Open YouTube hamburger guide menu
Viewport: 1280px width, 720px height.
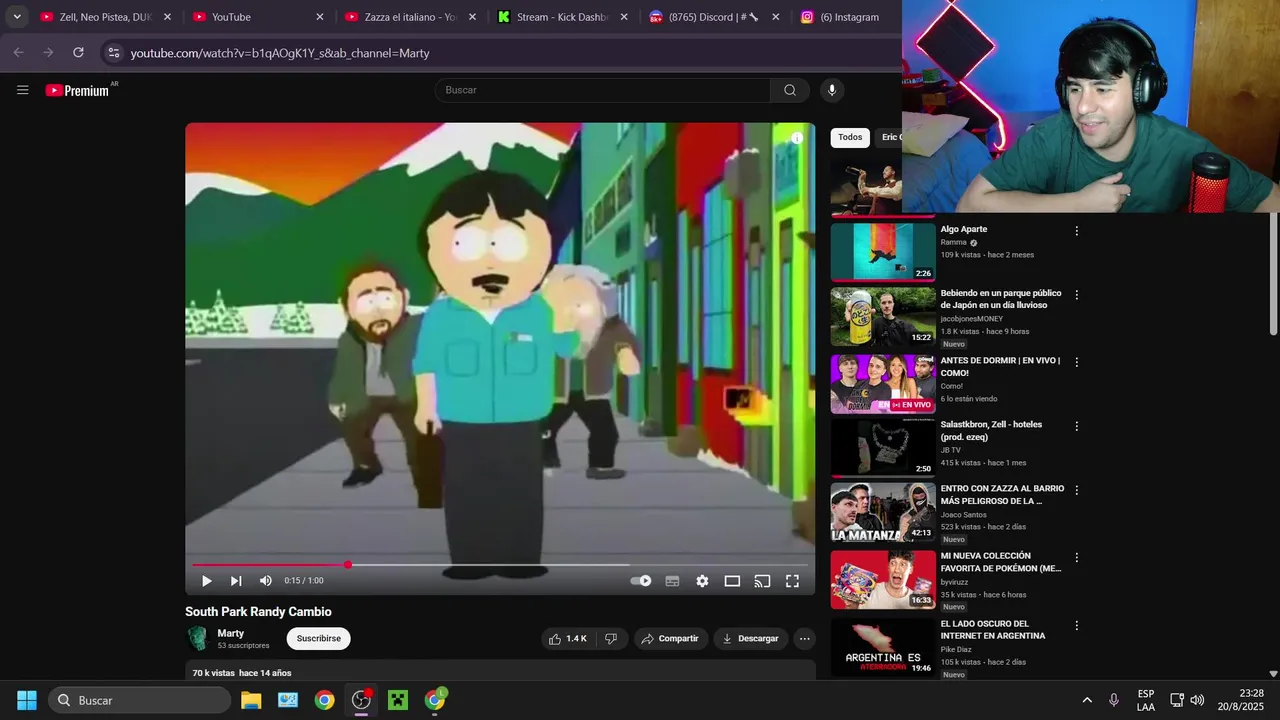click(x=22, y=90)
